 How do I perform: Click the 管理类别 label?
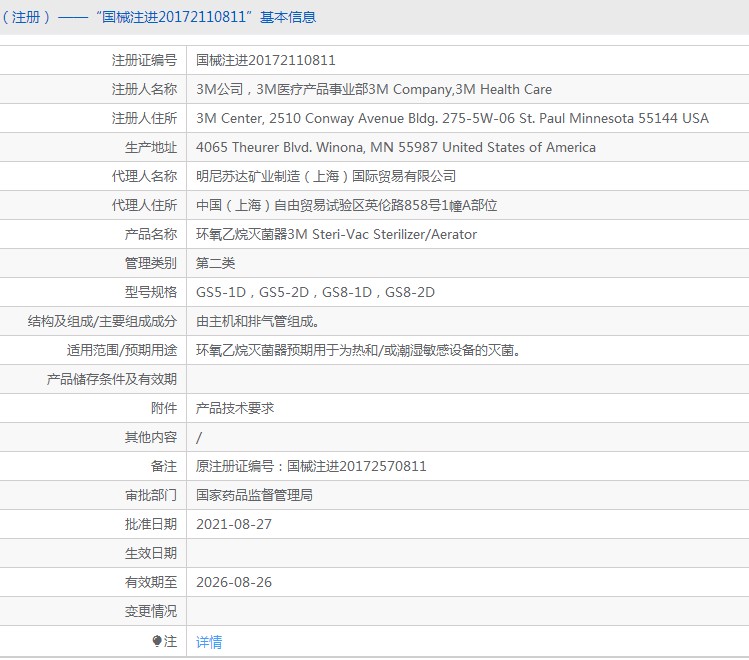click(x=151, y=263)
